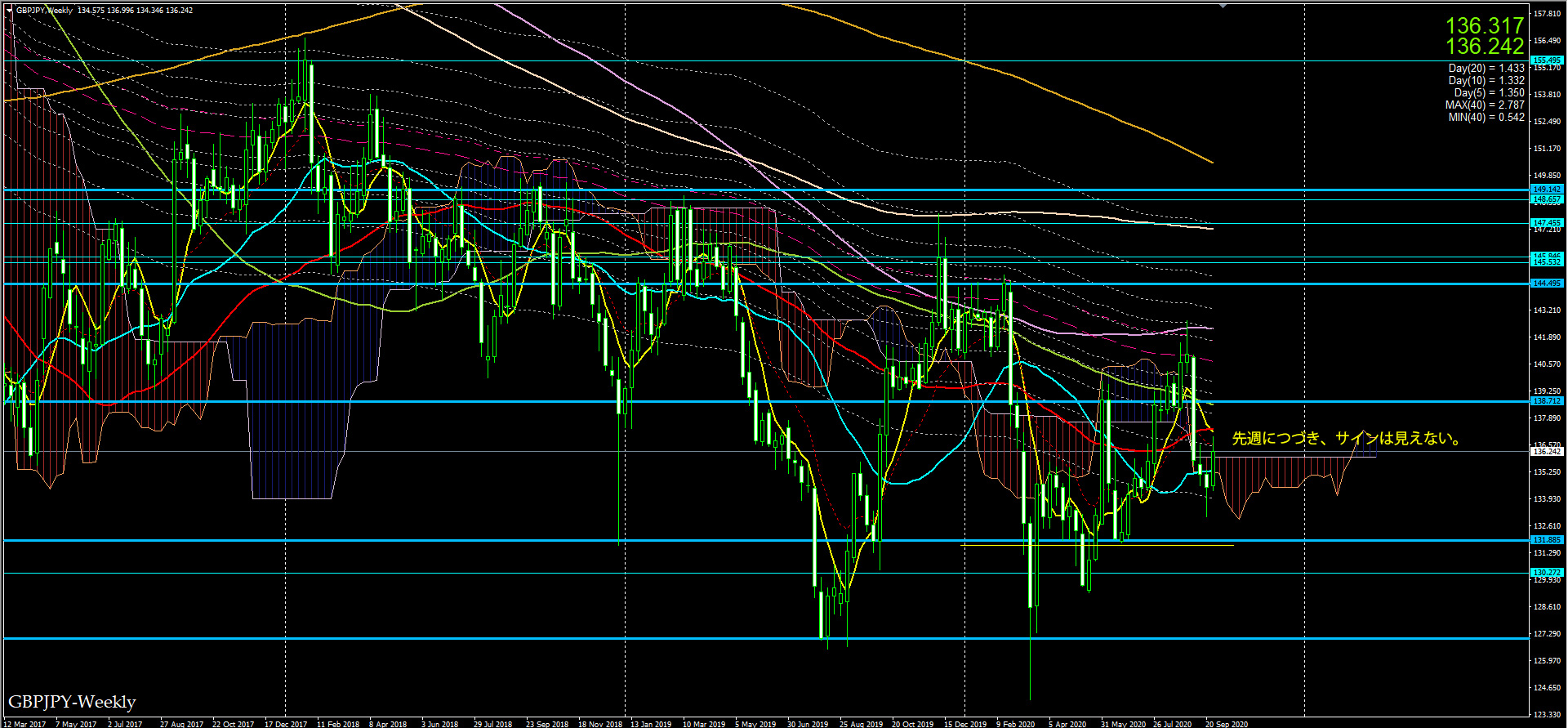This screenshot has height=728, width=1568.
Task: Click the 23 Sep 2018 date label
Action: [x=547, y=724]
